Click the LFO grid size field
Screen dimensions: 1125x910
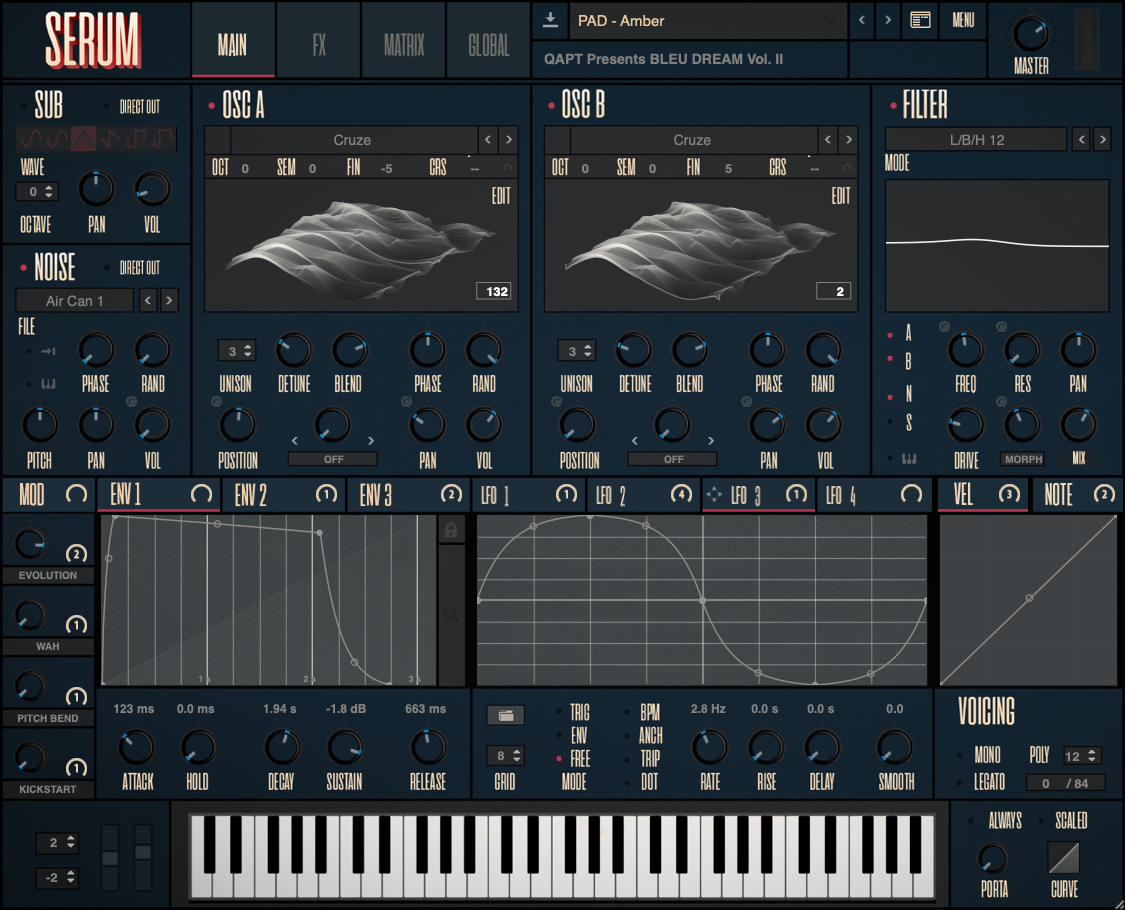506,755
